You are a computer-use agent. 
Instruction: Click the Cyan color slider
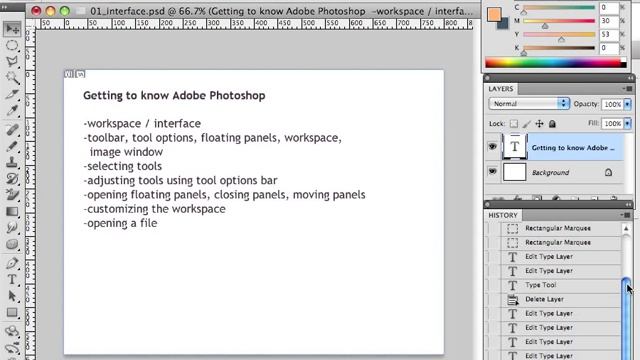tap(559, 7)
